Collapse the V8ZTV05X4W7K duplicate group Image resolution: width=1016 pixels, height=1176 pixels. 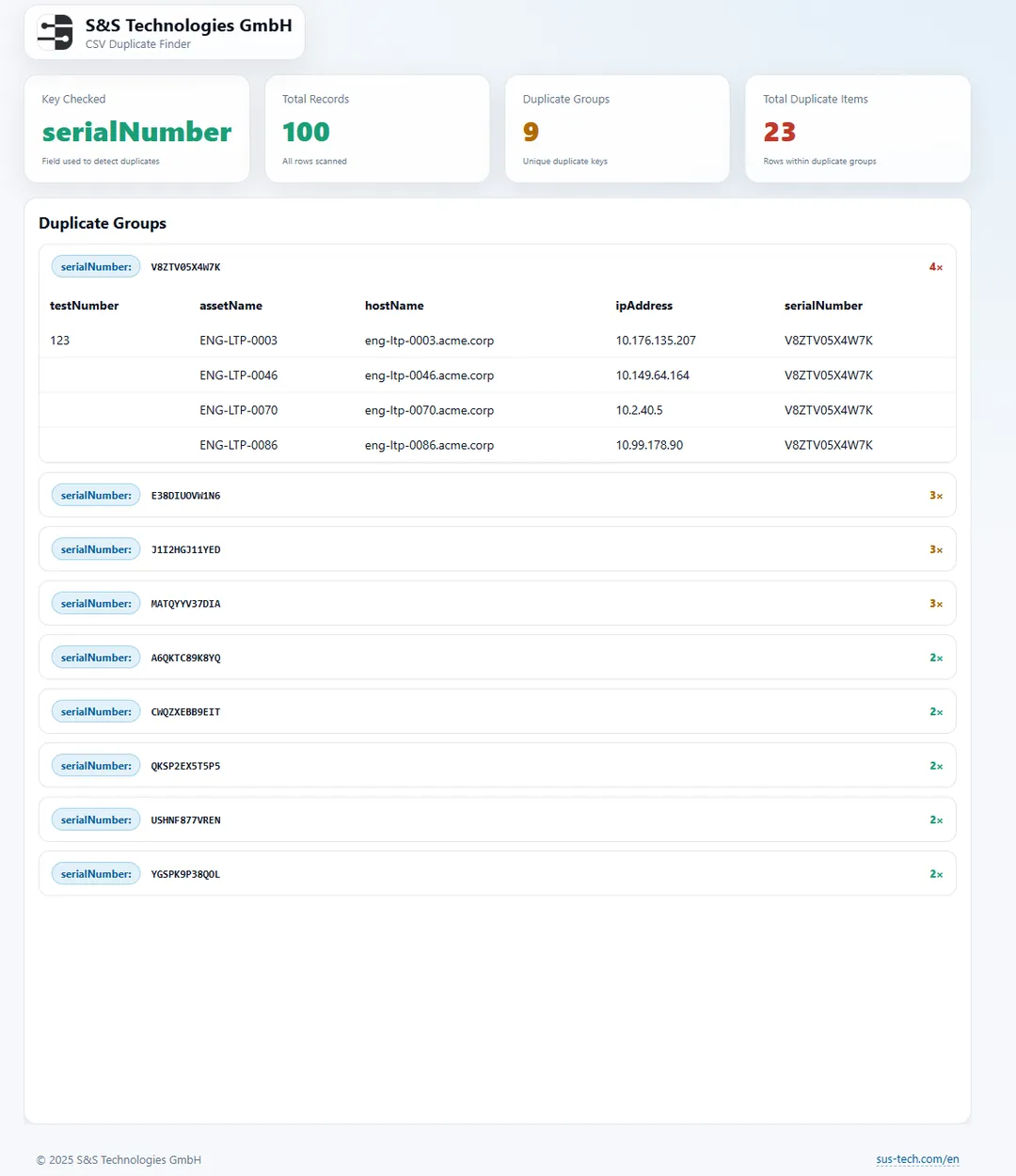[497, 267]
